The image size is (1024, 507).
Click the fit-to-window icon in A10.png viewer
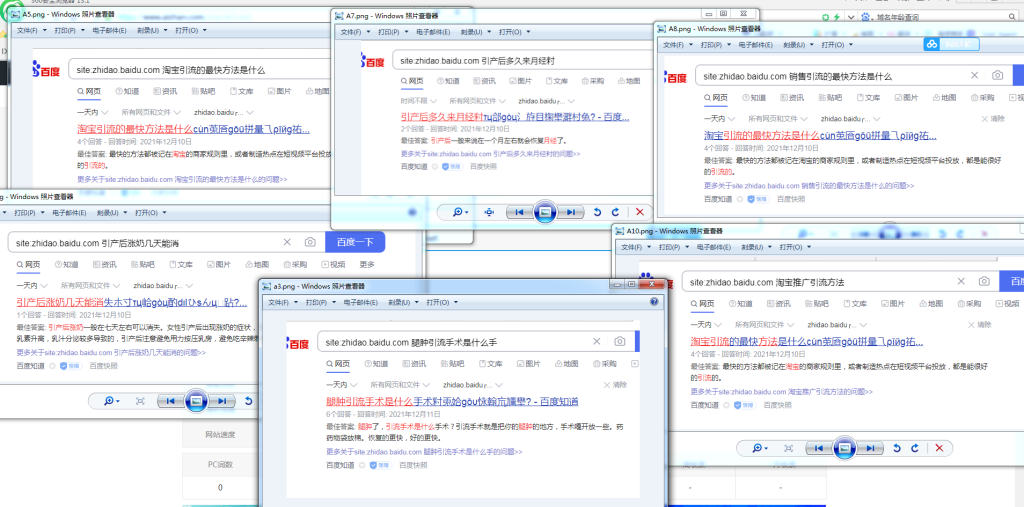789,448
